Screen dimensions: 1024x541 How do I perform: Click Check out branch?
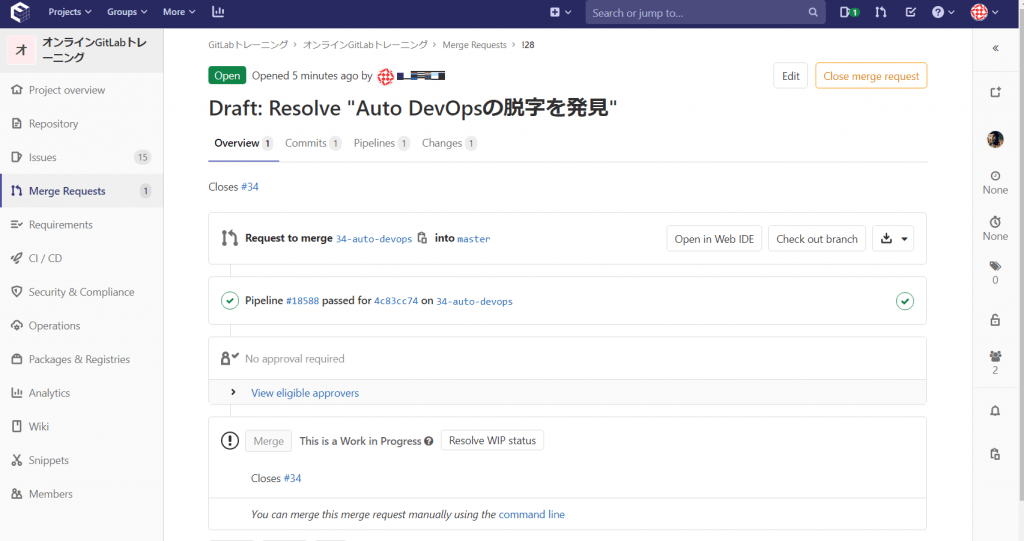[816, 238]
